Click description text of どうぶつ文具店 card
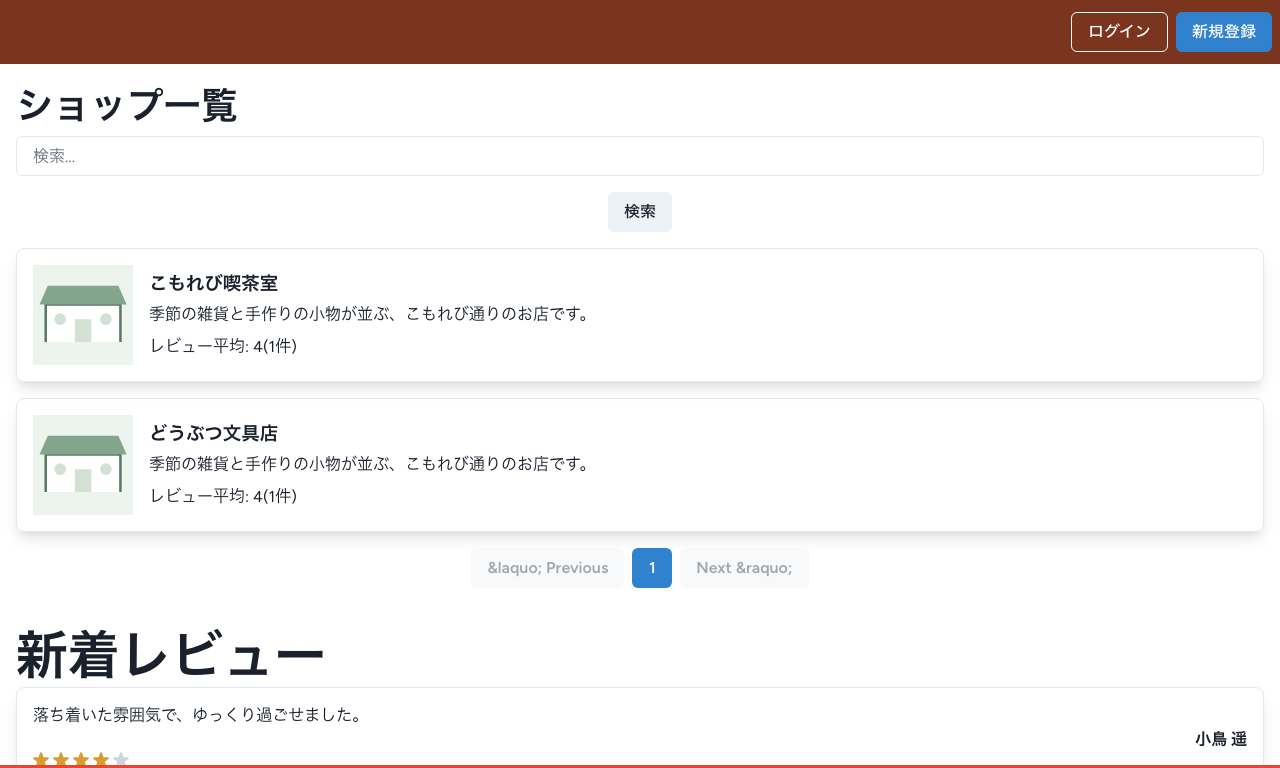Viewport: 1280px width, 768px height. [371, 464]
